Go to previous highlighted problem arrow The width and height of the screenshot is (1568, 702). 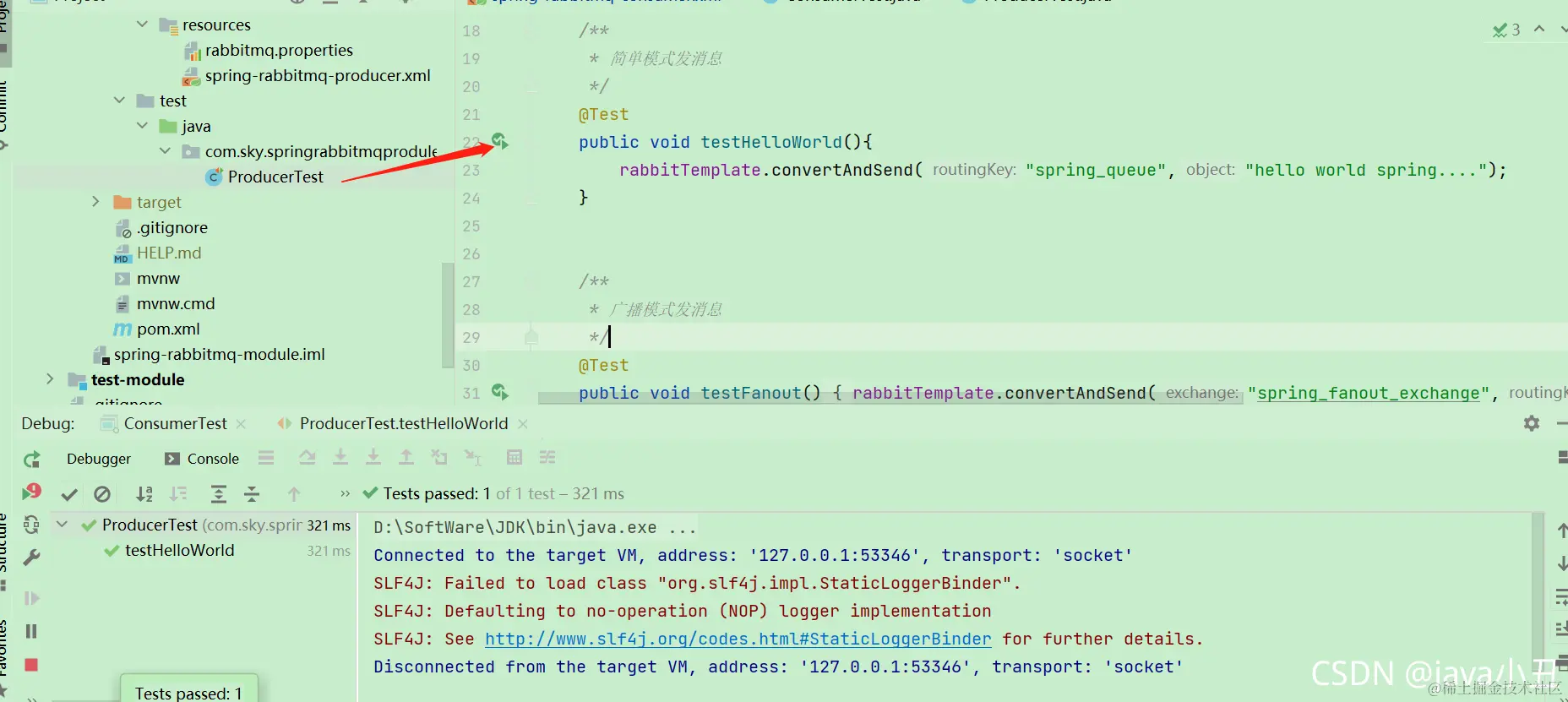click(x=1539, y=30)
